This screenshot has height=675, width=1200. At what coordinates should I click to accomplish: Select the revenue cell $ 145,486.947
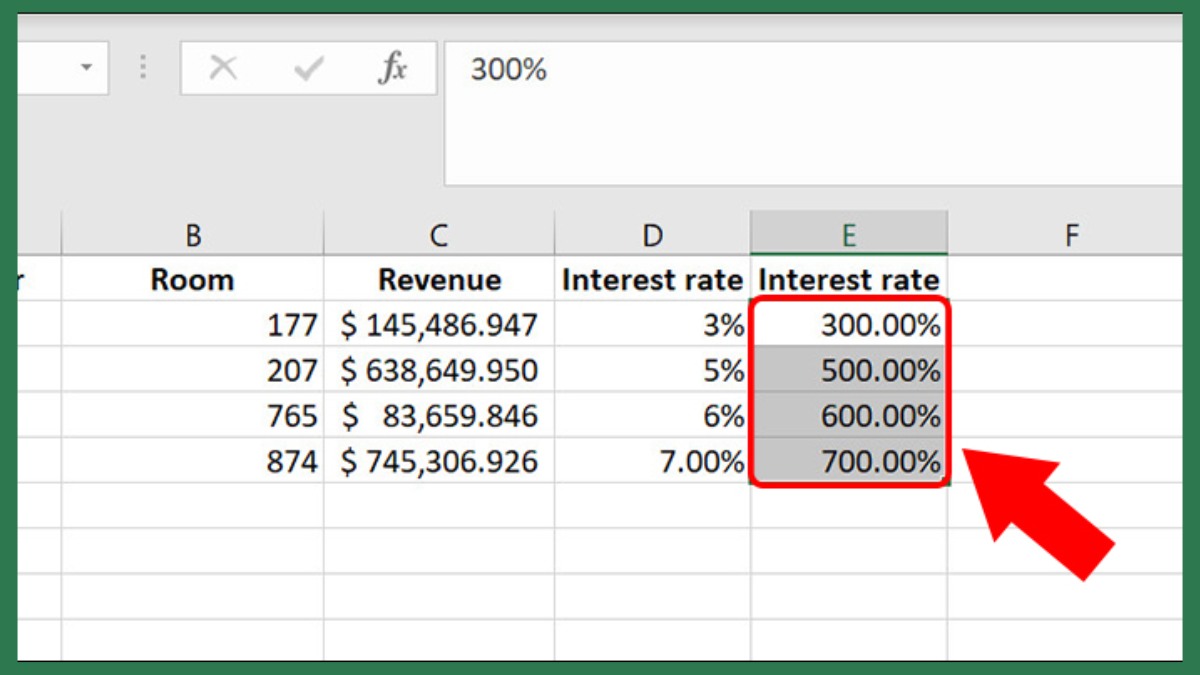(439, 325)
